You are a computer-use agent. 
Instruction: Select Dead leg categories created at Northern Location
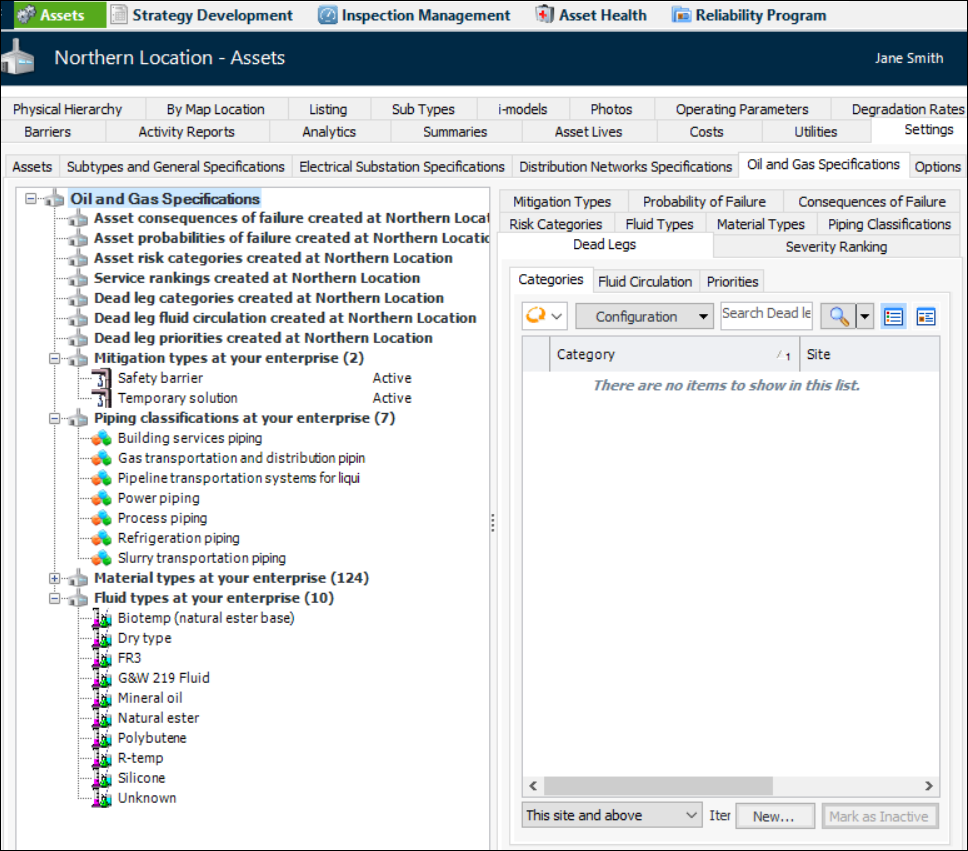pyautogui.click(x=269, y=298)
